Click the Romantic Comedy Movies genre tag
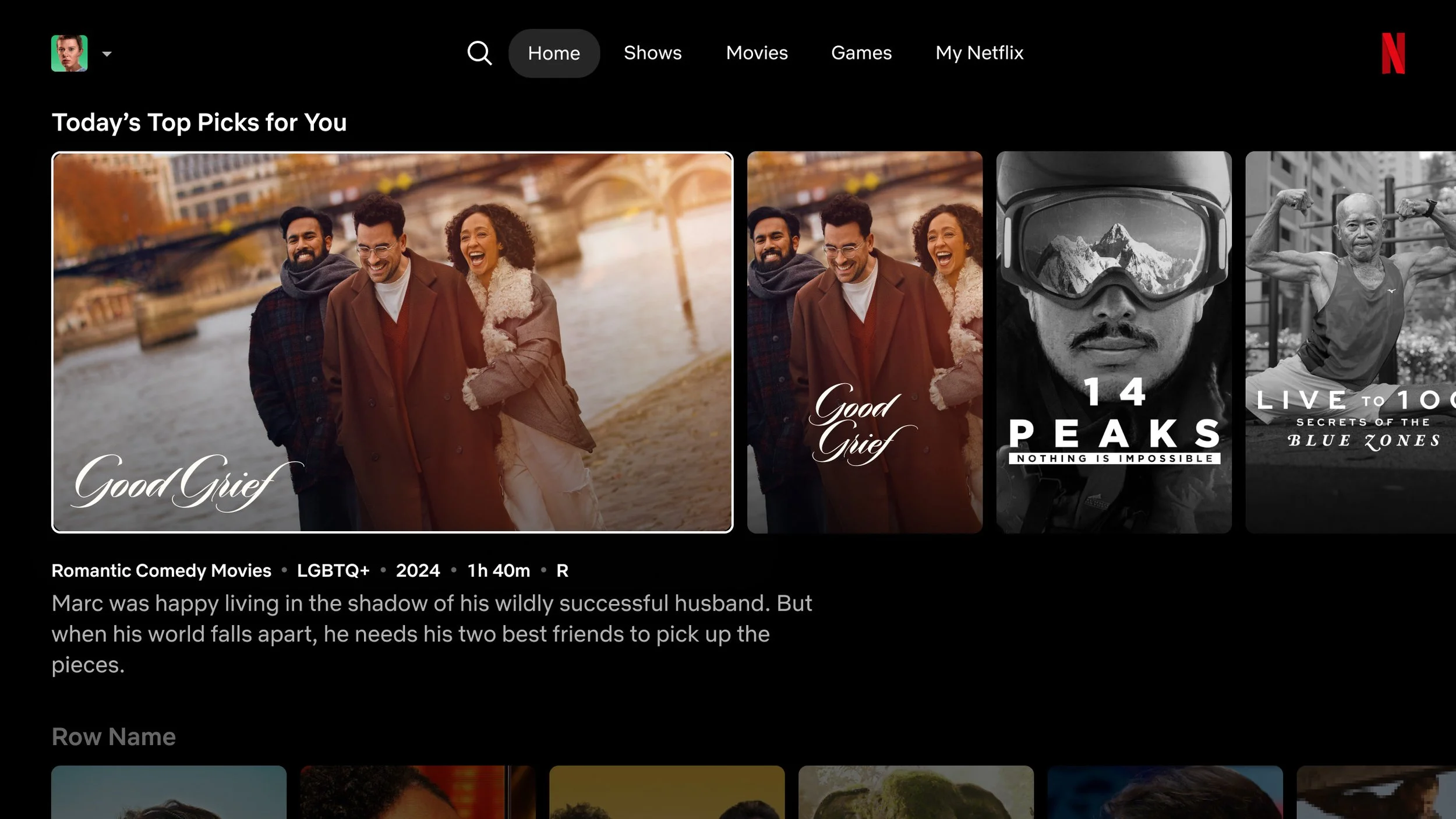The image size is (1456, 819). pyautogui.click(x=161, y=570)
